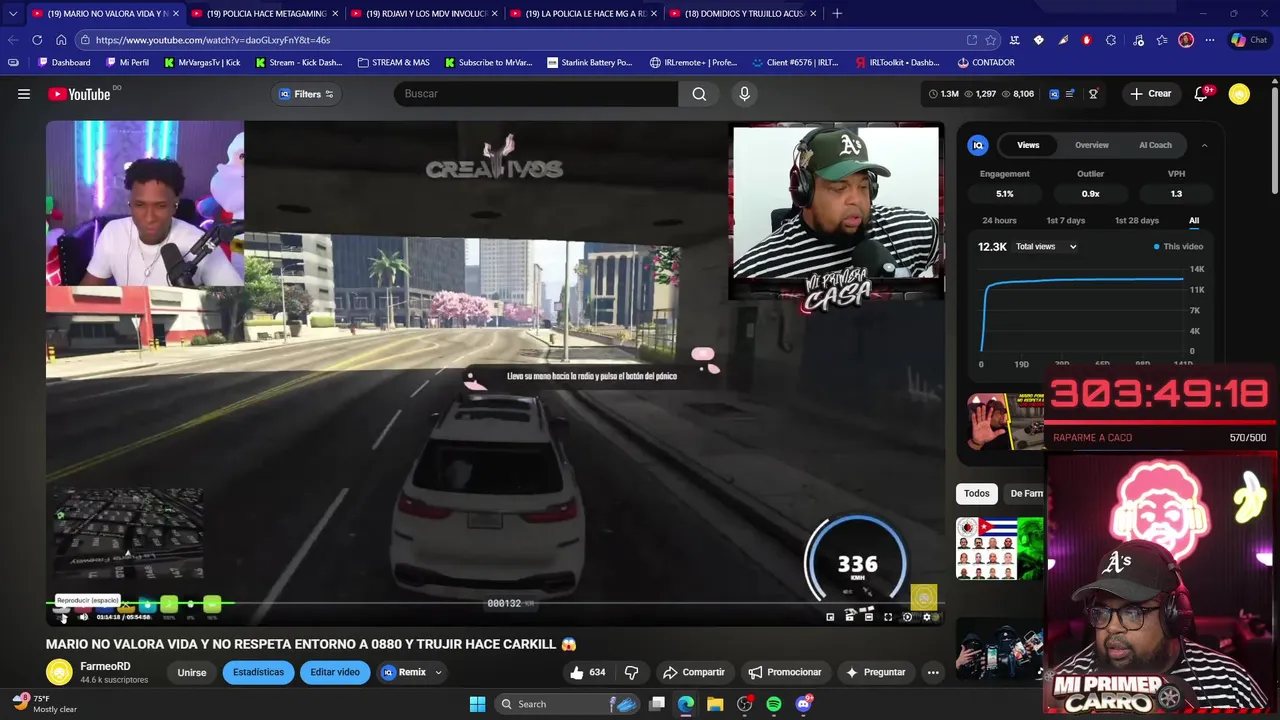1280x720 pixels.
Task: Open more actions three-dot menu
Action: click(x=933, y=672)
